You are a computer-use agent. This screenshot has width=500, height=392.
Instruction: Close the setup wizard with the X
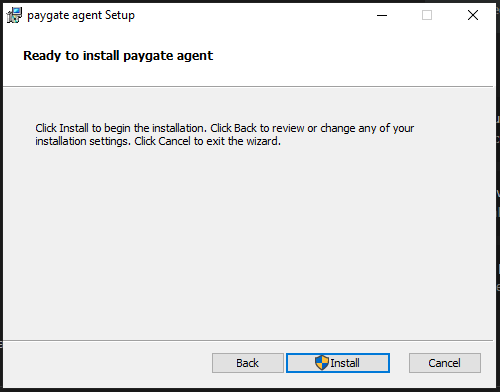pos(473,15)
